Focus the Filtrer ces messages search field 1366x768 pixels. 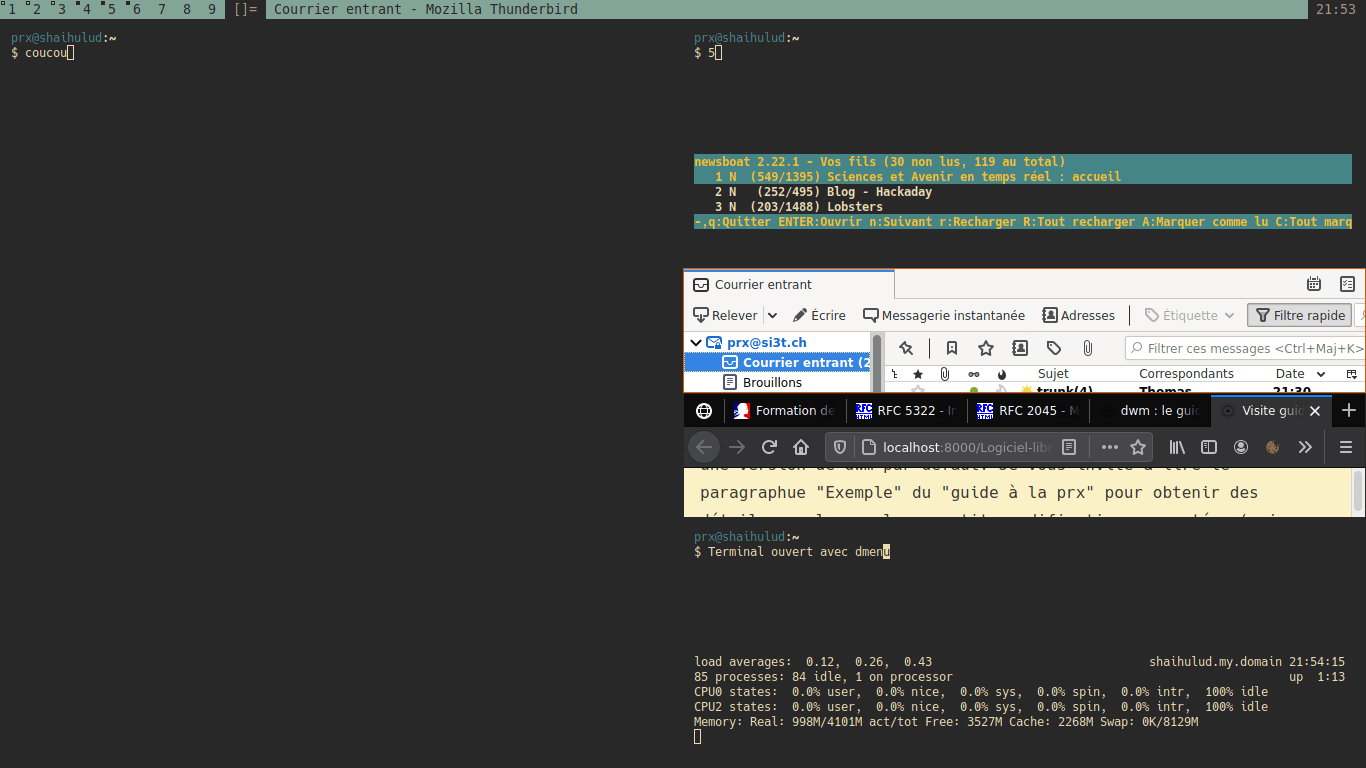point(1245,348)
